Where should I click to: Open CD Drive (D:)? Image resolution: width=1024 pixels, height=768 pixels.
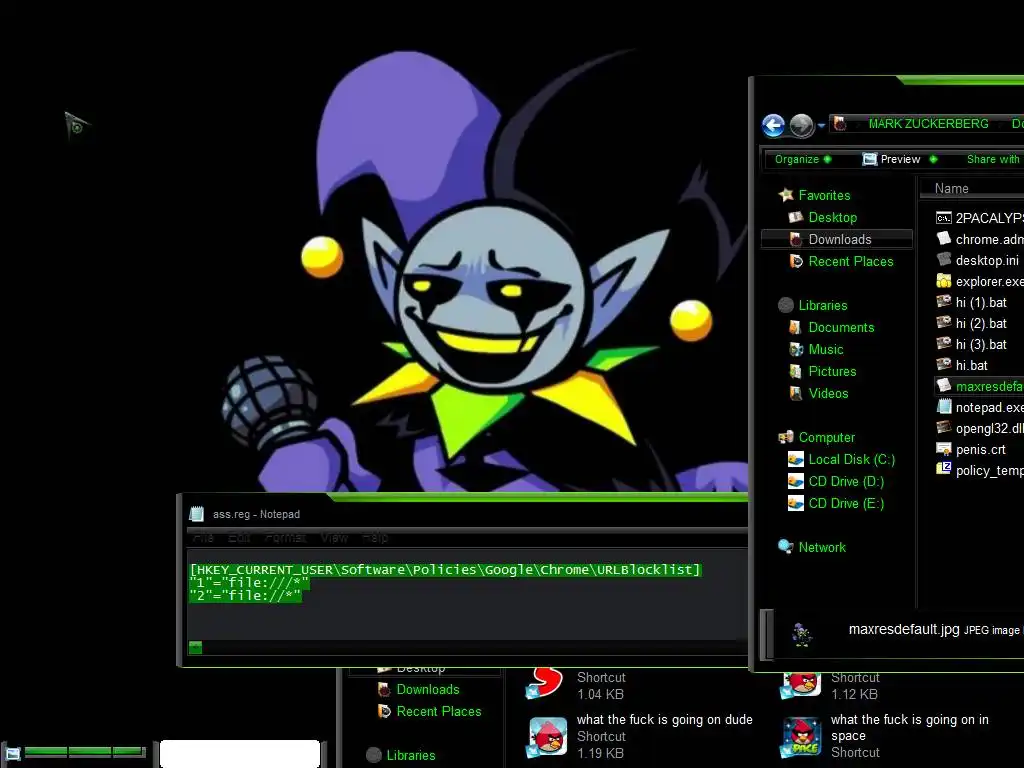pos(846,481)
